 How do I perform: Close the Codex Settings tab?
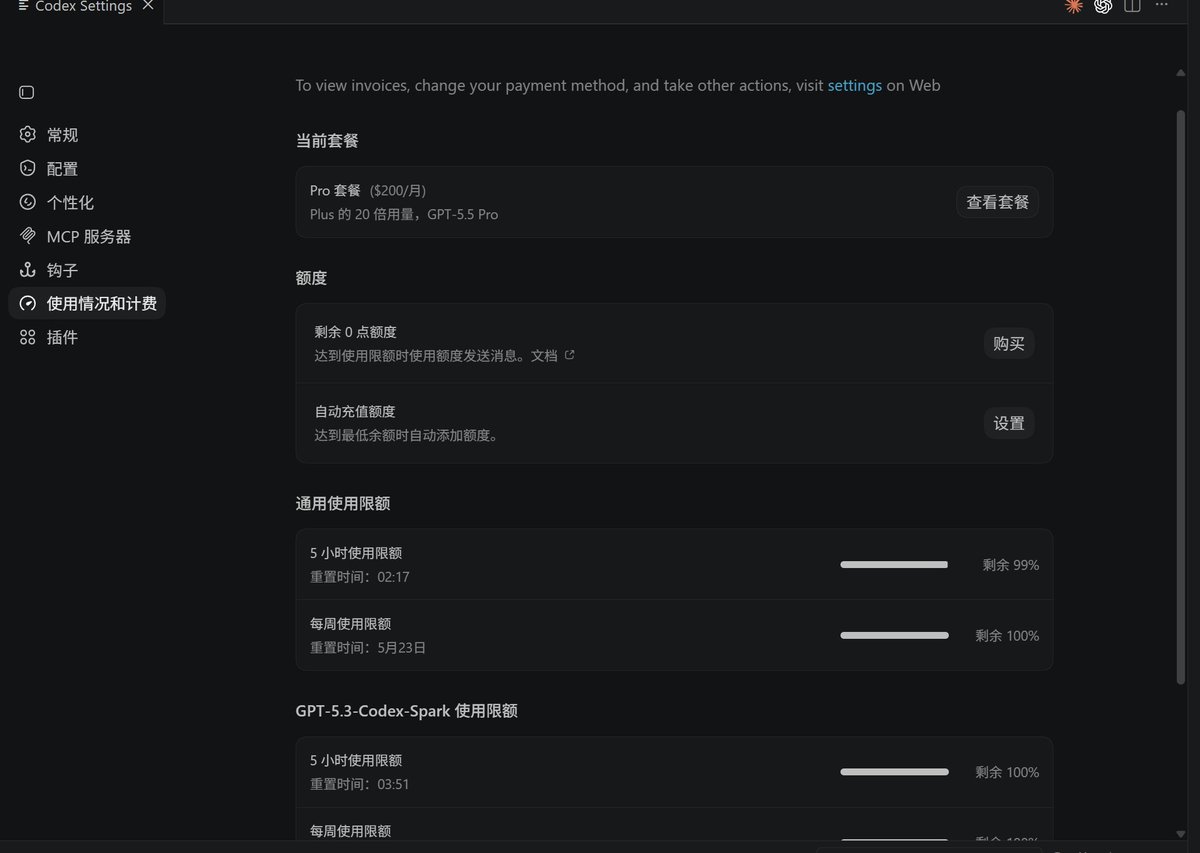148,6
